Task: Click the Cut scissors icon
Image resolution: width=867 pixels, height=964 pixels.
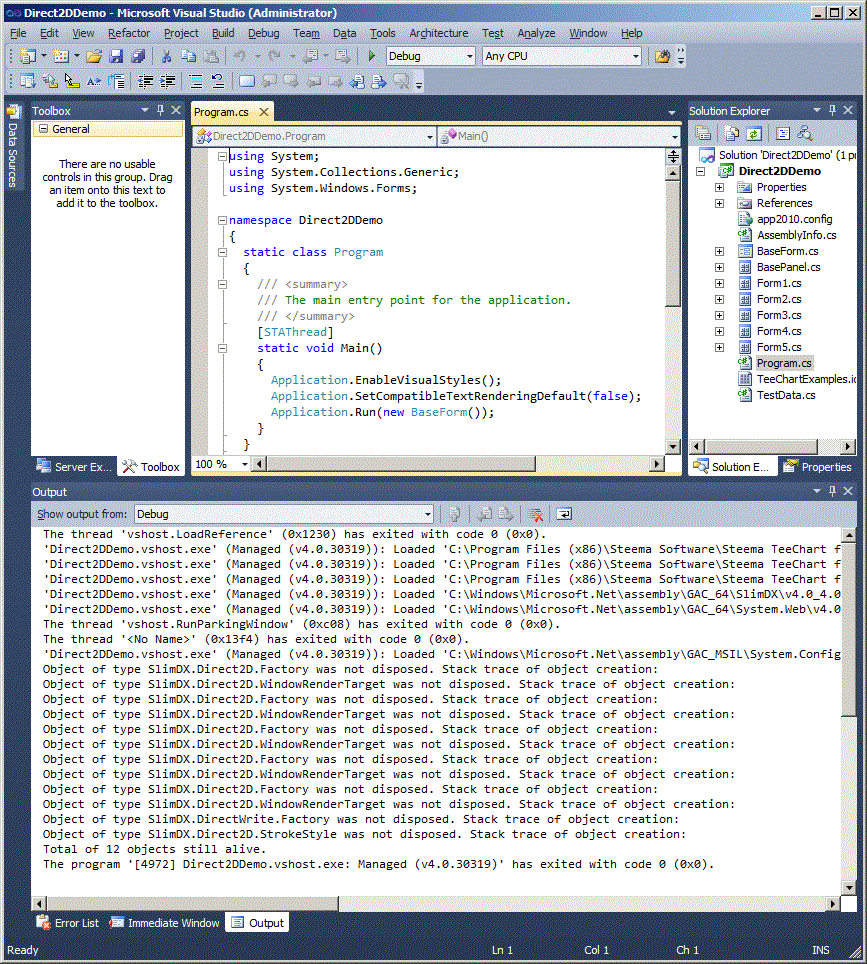Action: 166,57
